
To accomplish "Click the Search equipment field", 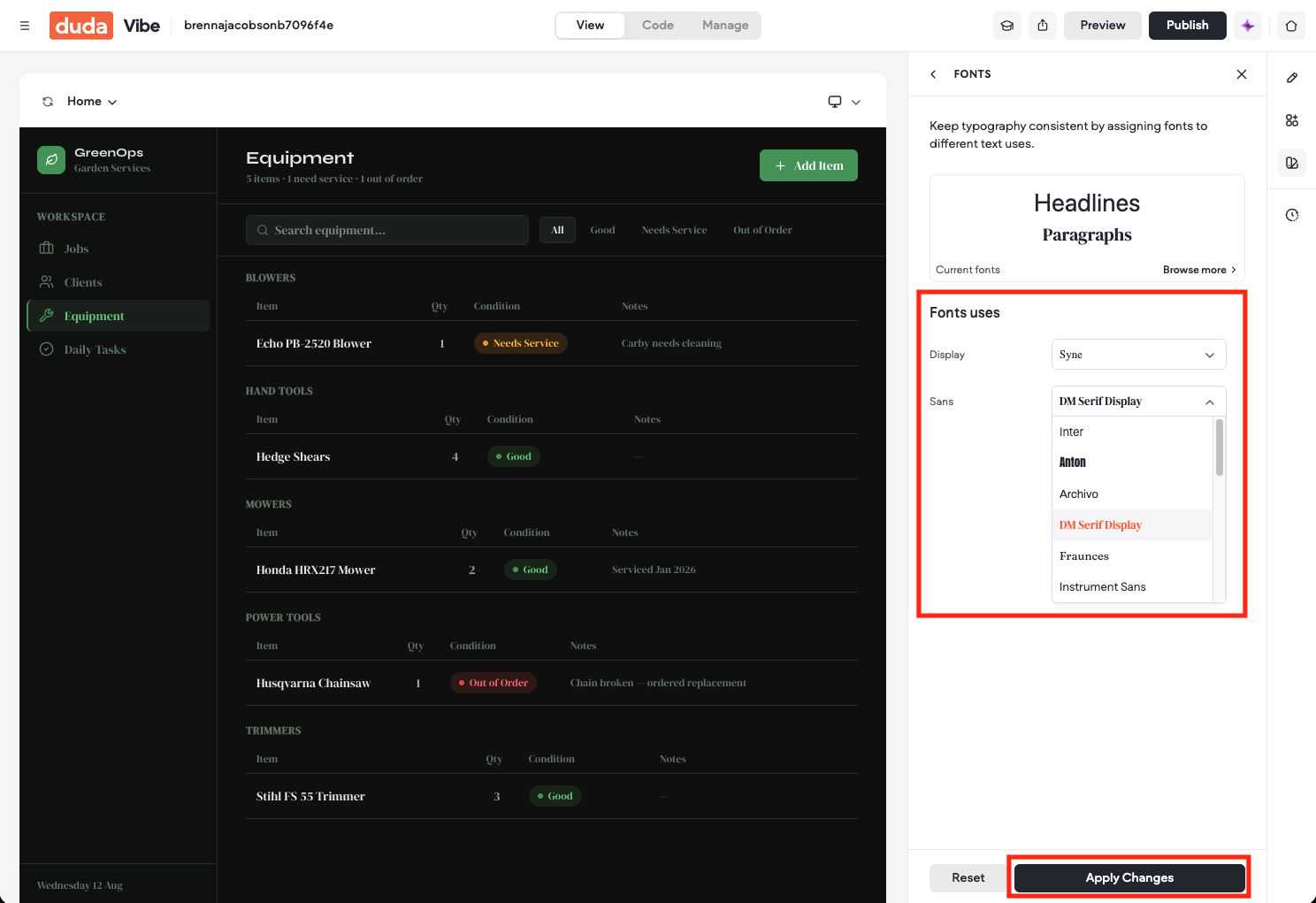I will (386, 230).
